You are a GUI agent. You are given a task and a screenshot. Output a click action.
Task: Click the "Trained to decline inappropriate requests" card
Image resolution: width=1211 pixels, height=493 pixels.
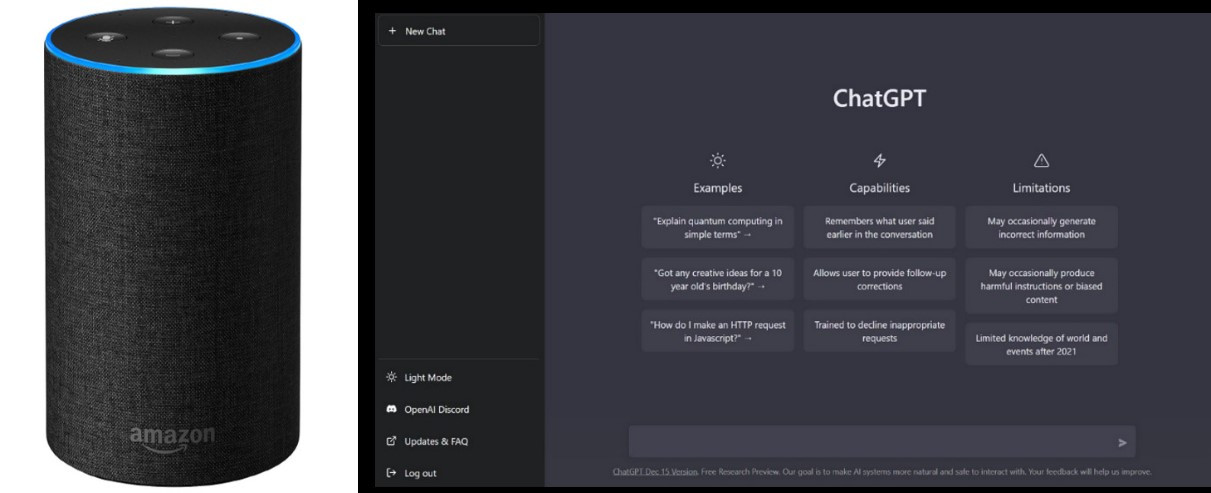[880, 331]
